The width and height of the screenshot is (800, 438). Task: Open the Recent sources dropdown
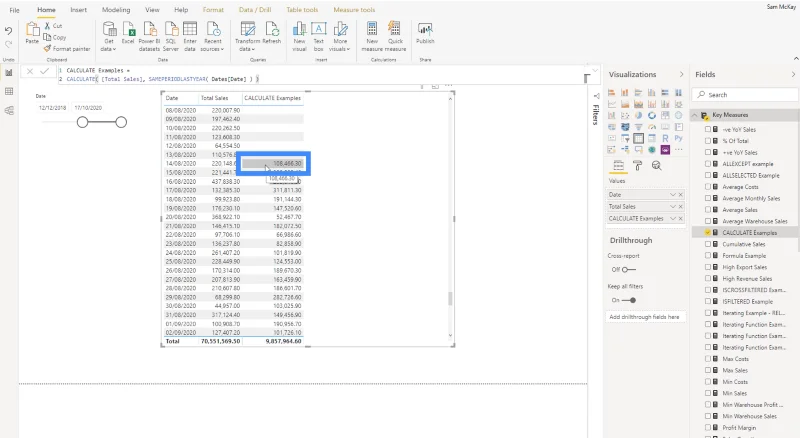[x=212, y=36]
